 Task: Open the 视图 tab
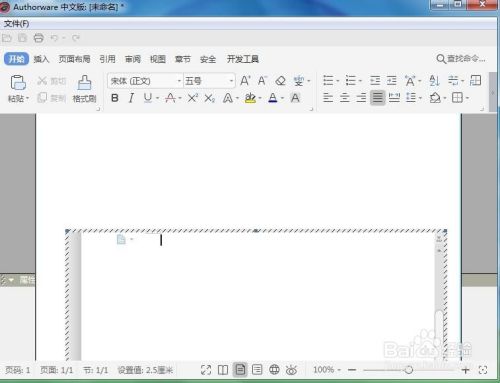click(x=158, y=59)
